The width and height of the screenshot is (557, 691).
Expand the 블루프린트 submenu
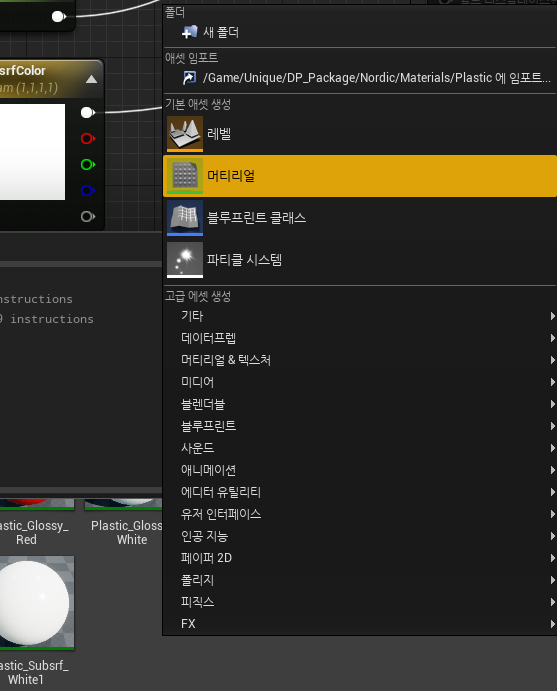click(x=360, y=426)
